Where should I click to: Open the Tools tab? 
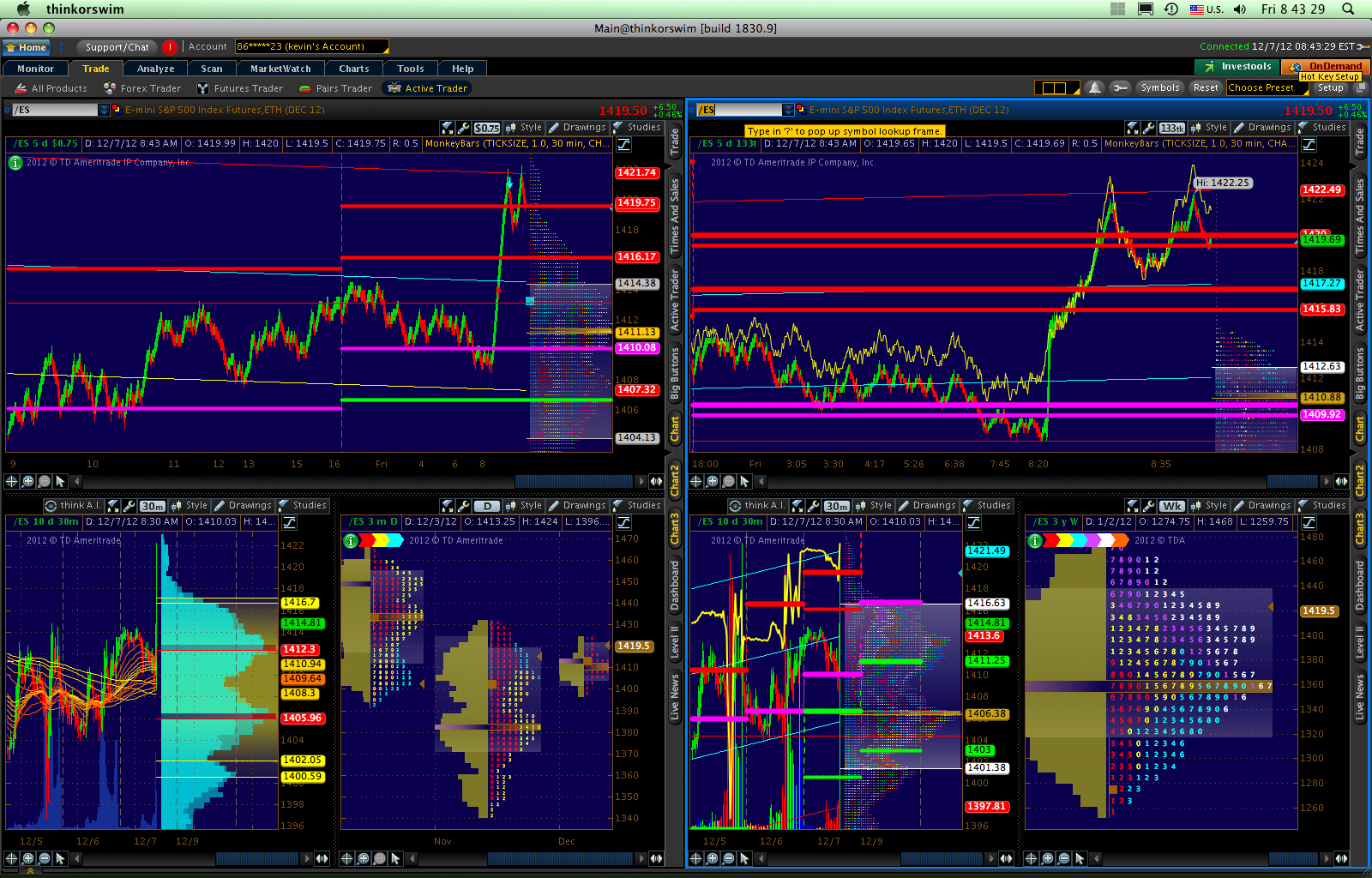click(x=410, y=69)
